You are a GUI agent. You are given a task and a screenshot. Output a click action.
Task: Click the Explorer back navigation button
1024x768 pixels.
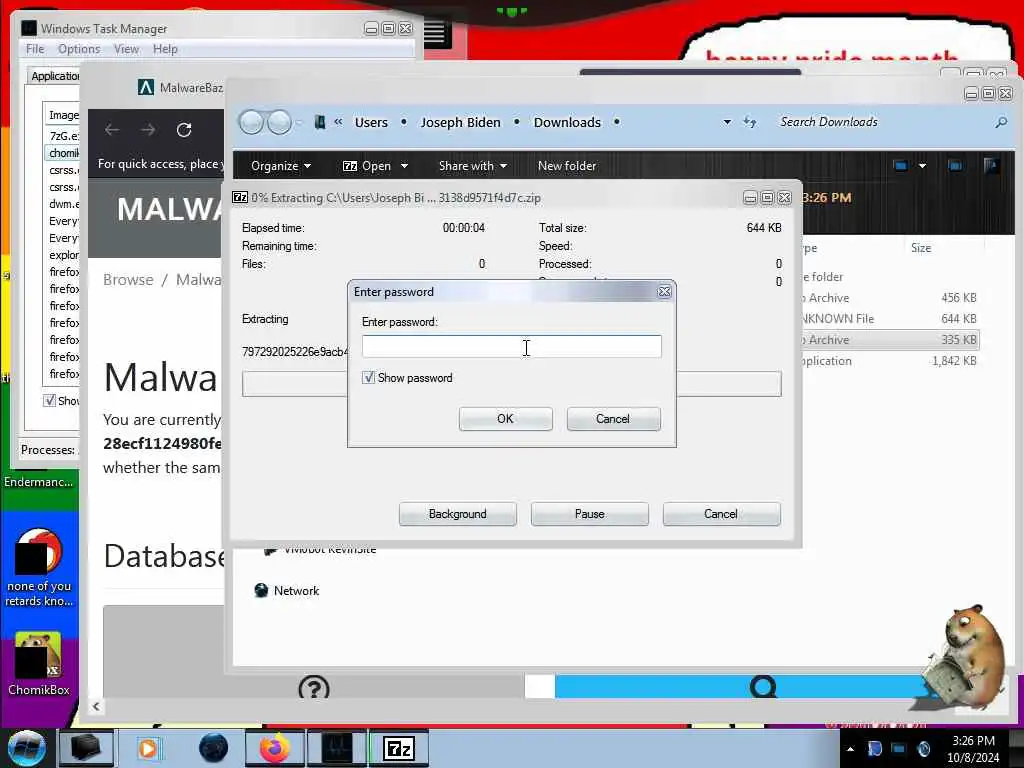pyautogui.click(x=251, y=122)
